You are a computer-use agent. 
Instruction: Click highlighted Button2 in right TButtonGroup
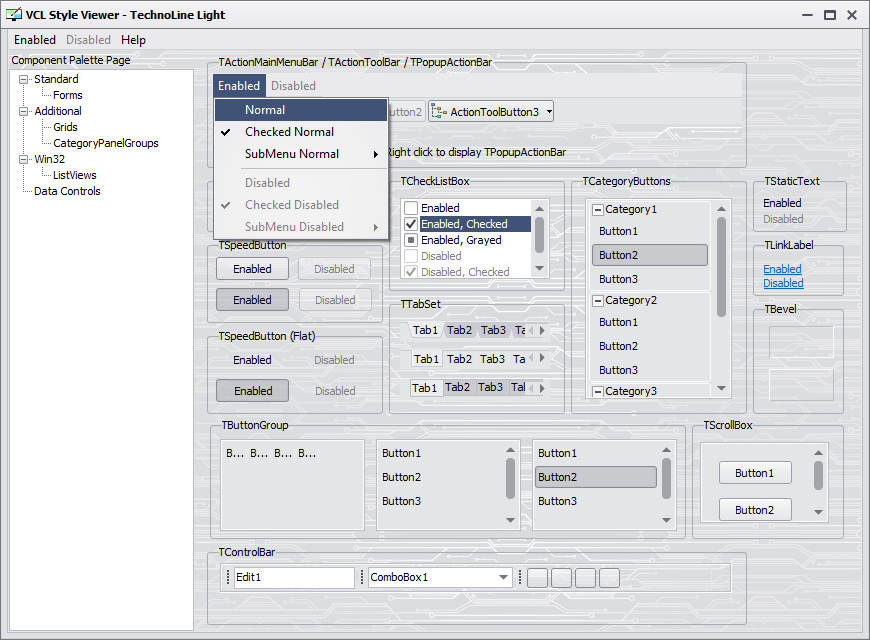(596, 477)
